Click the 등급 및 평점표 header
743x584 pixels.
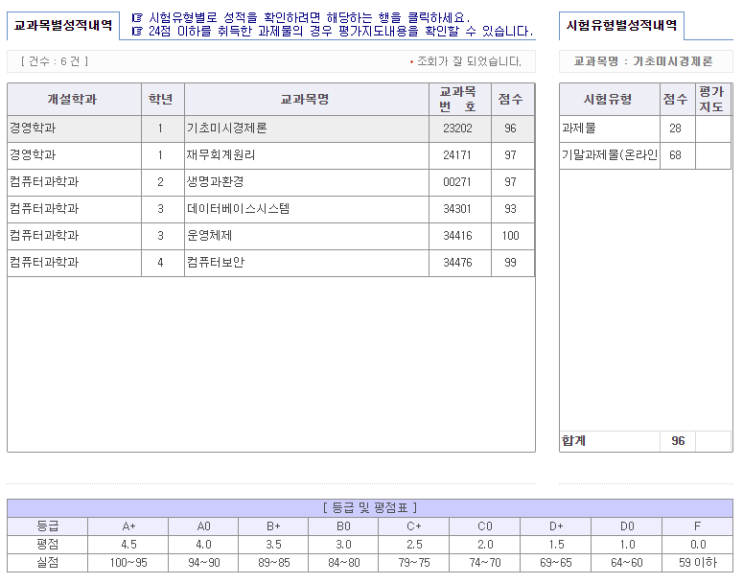click(370, 508)
